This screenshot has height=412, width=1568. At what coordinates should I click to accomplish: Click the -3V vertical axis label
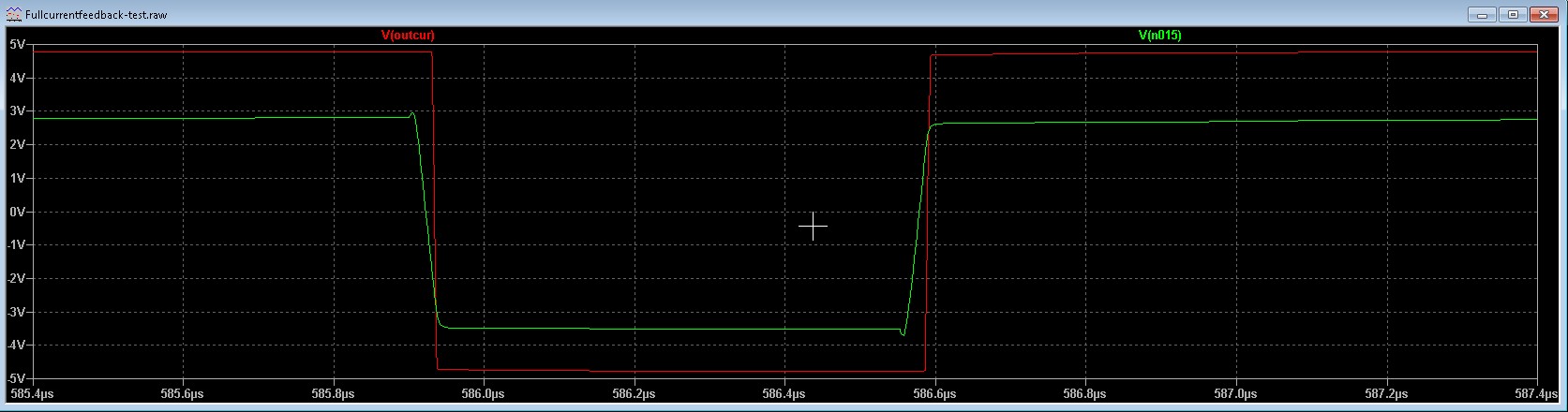pos(16,312)
